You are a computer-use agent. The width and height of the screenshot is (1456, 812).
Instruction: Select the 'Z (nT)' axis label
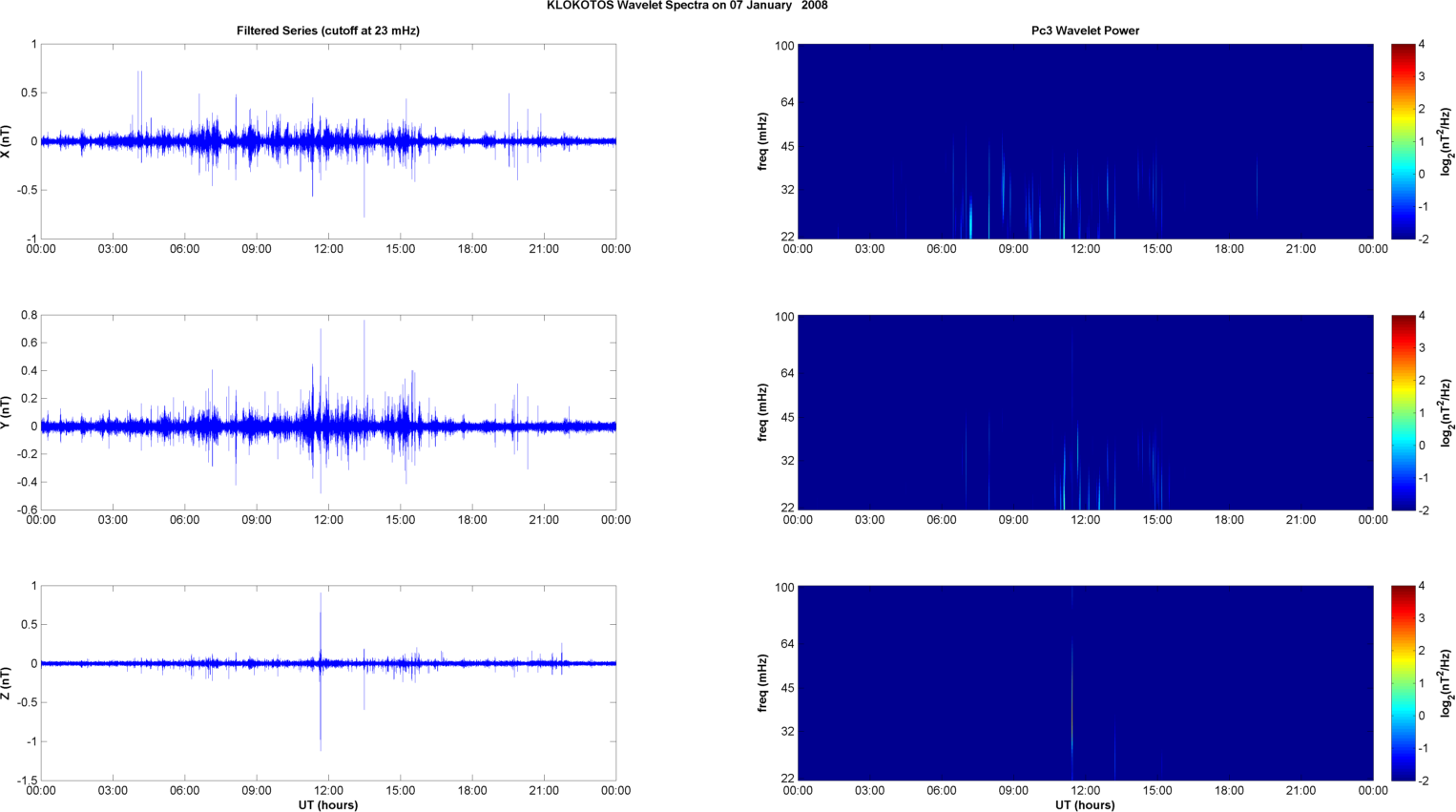(6, 683)
